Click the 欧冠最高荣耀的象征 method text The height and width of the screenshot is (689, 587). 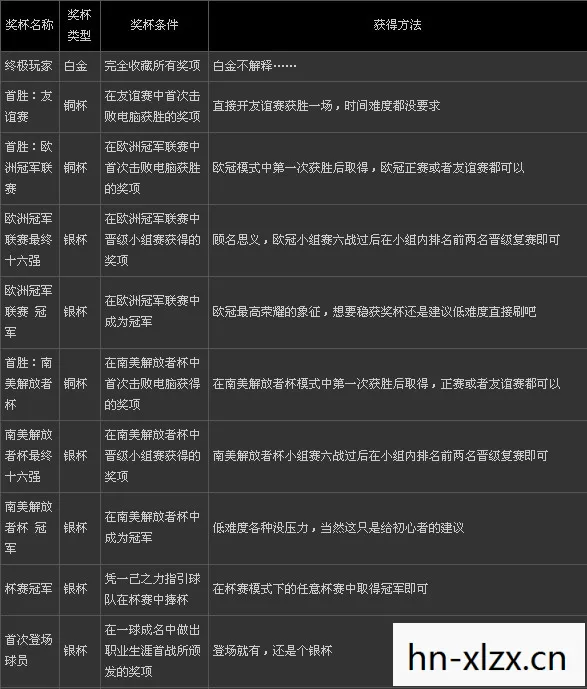tap(374, 312)
